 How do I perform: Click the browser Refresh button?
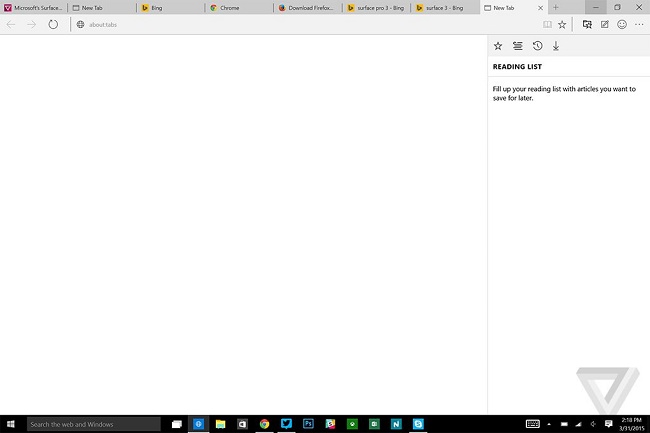point(53,24)
